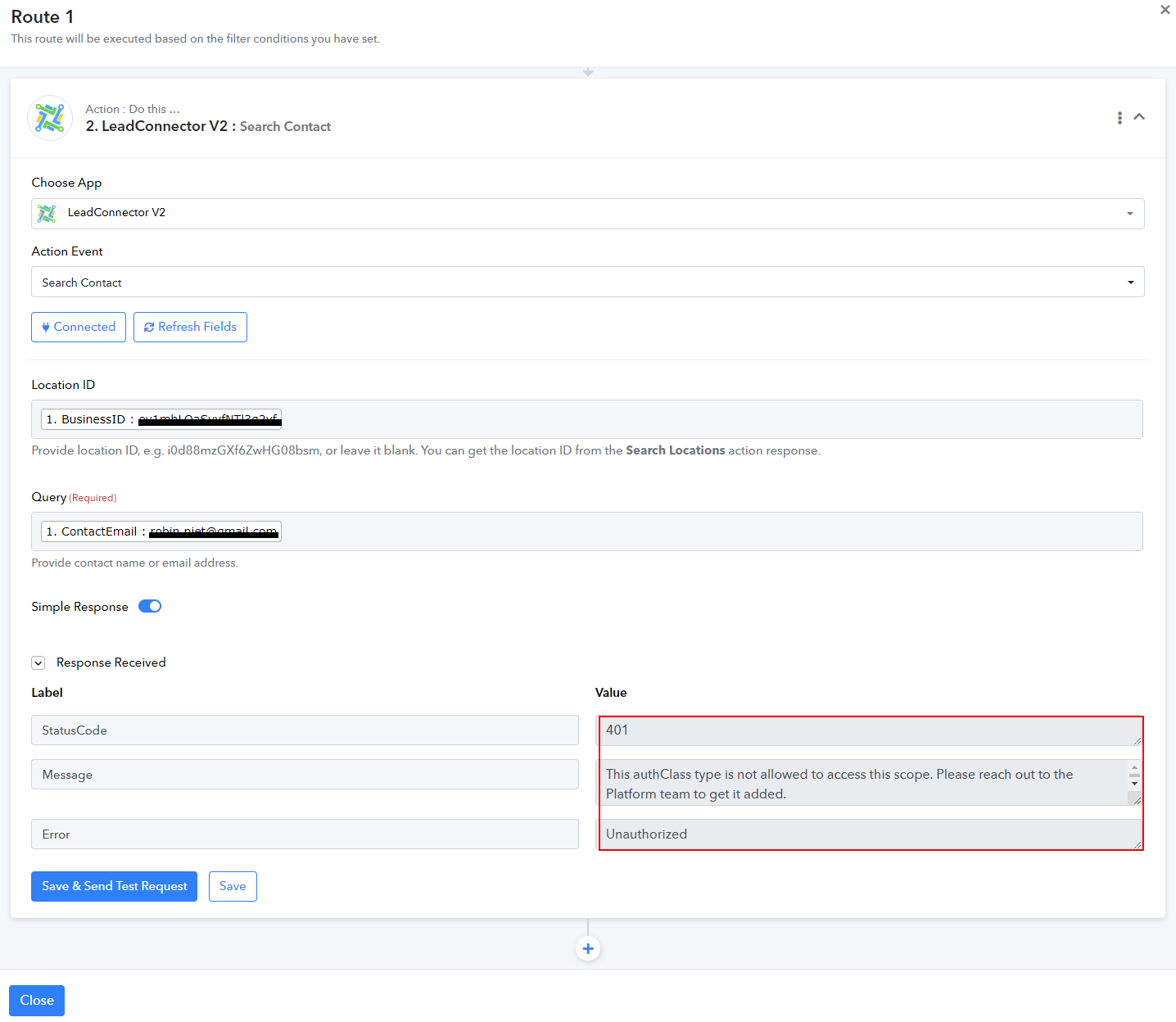Click the Connected button
The width and height of the screenshot is (1176, 1022).
click(79, 327)
